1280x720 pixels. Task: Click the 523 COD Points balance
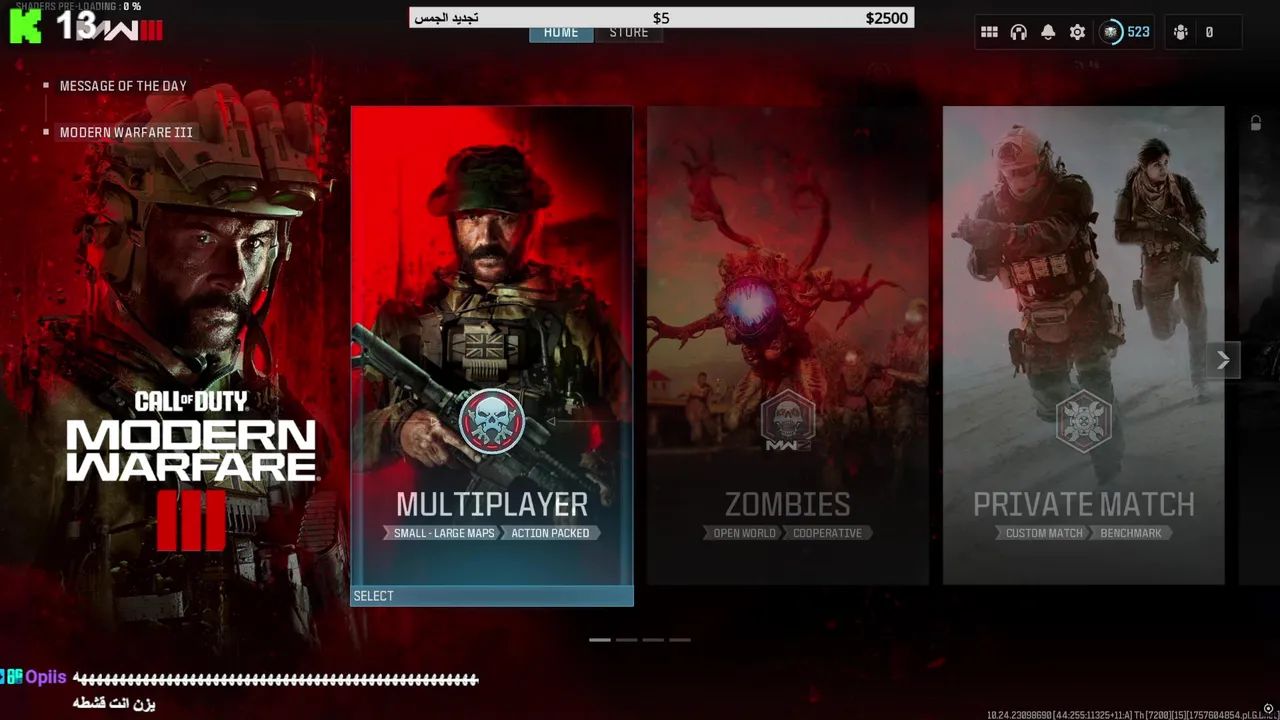pyautogui.click(x=1138, y=32)
